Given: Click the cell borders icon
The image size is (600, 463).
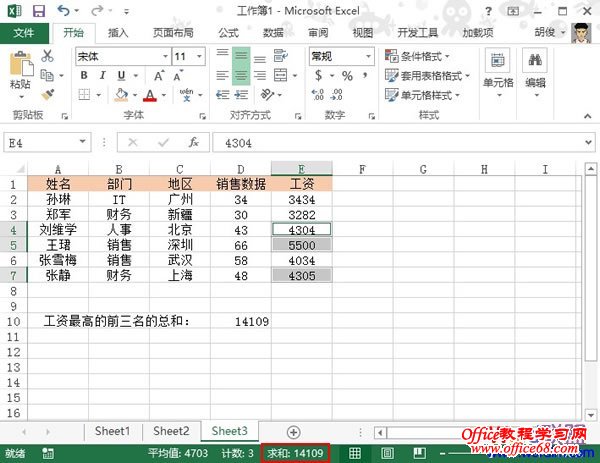Looking at the screenshot, I should 84,94.
